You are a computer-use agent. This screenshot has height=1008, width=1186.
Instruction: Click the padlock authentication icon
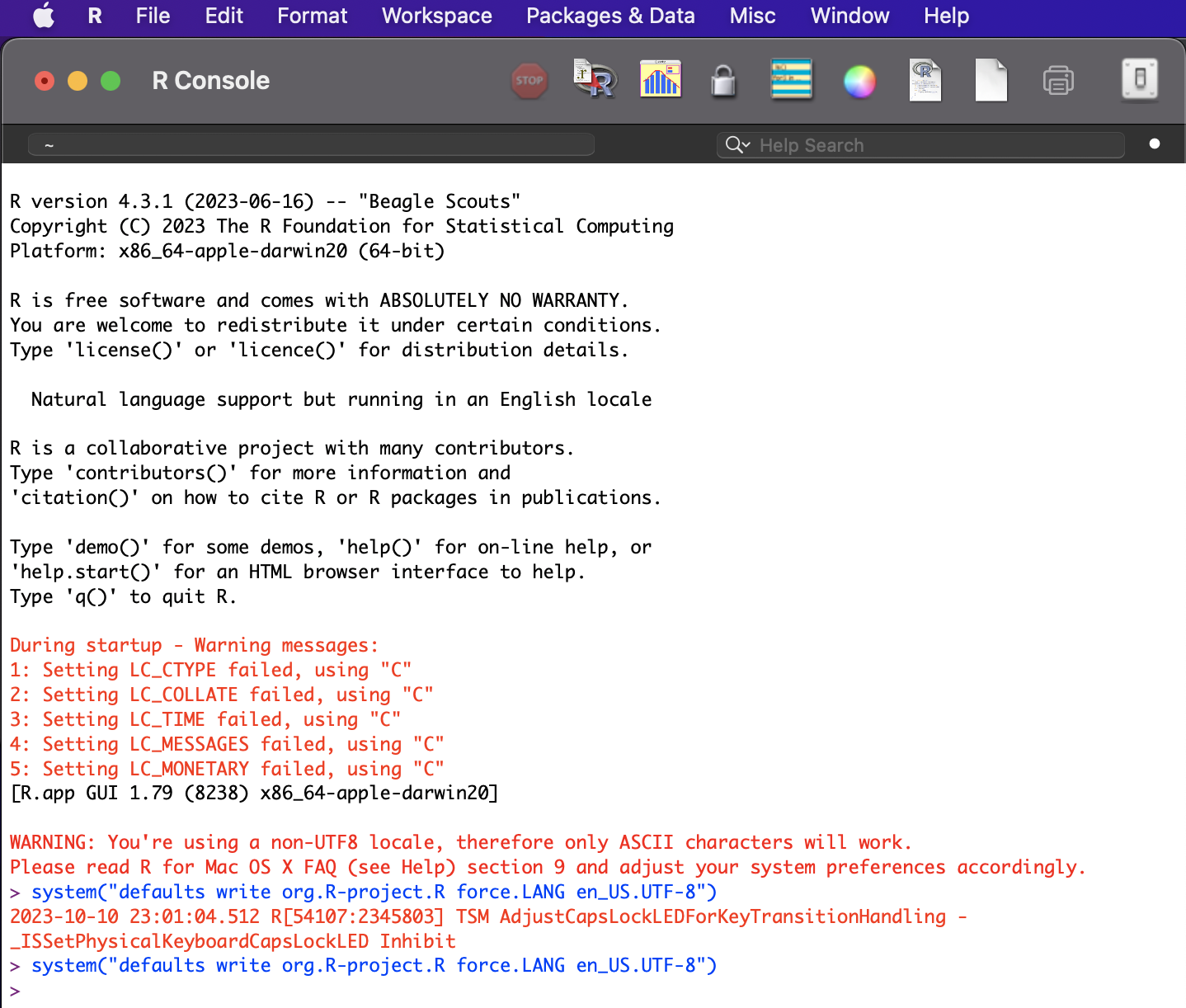(723, 81)
